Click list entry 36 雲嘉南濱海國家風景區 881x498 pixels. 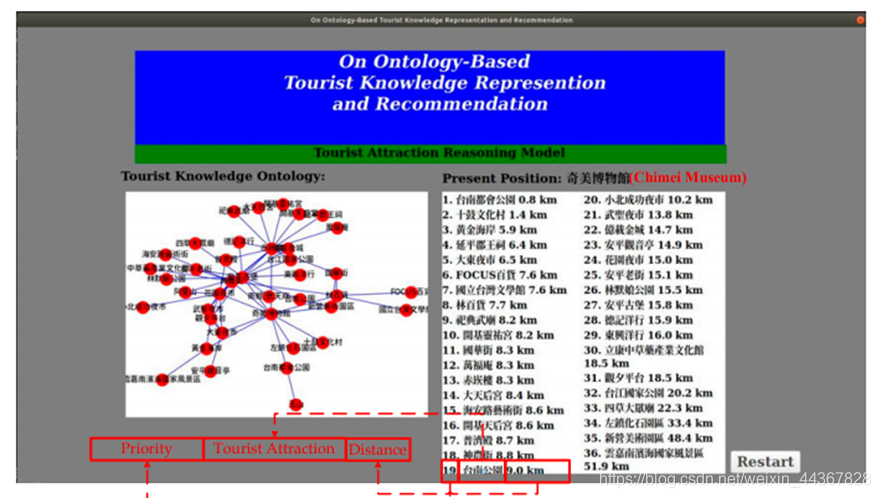click(644, 459)
